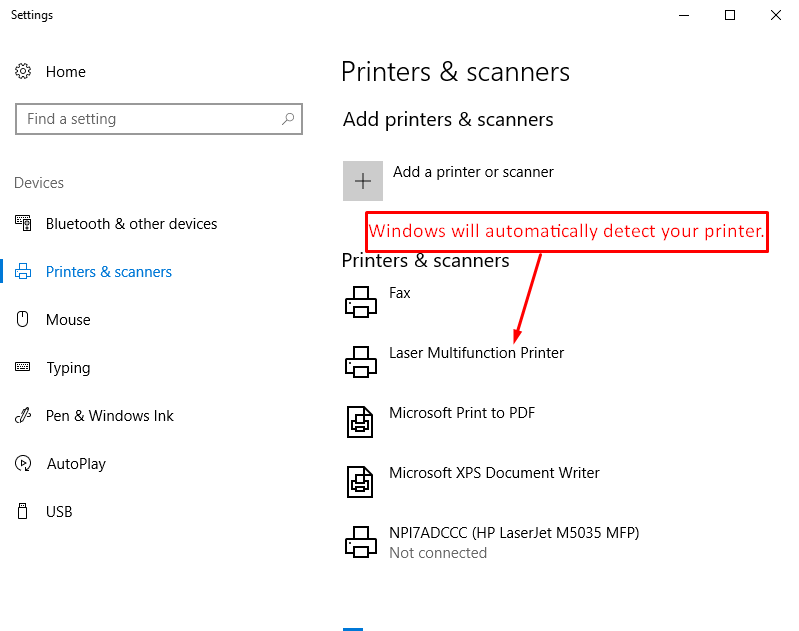Click the Microsoft XPS Document Writer icon
The image size is (799, 631).
360,482
